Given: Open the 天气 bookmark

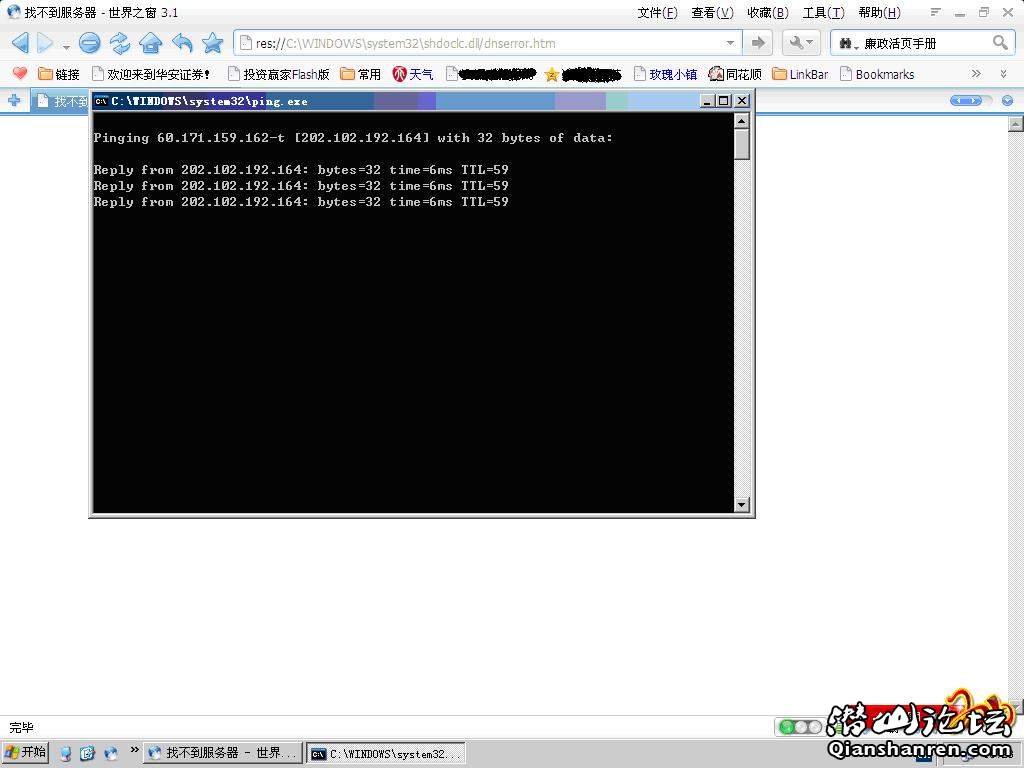Looking at the screenshot, I should click(x=413, y=74).
